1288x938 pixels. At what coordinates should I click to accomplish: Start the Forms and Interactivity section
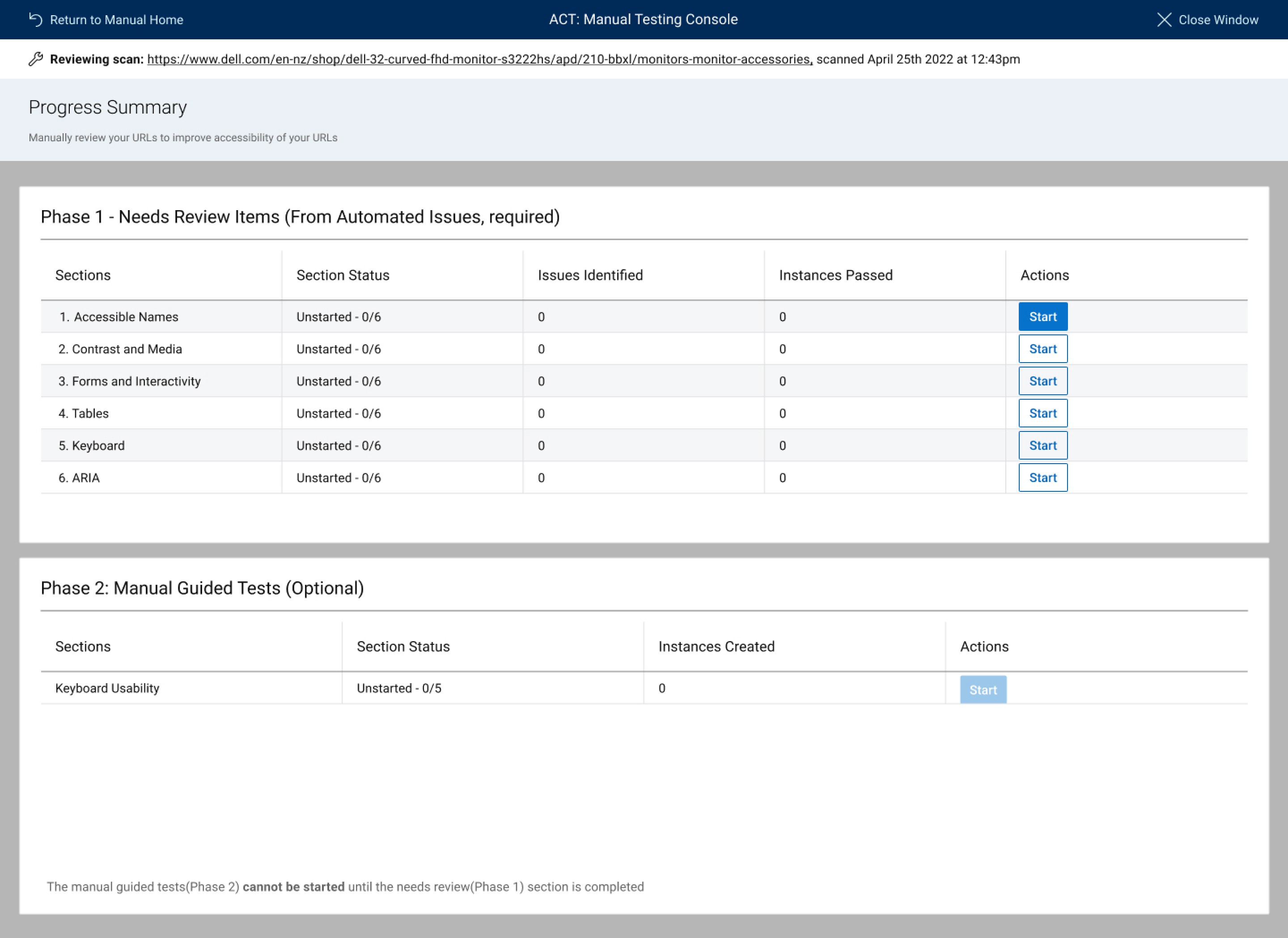1042,381
